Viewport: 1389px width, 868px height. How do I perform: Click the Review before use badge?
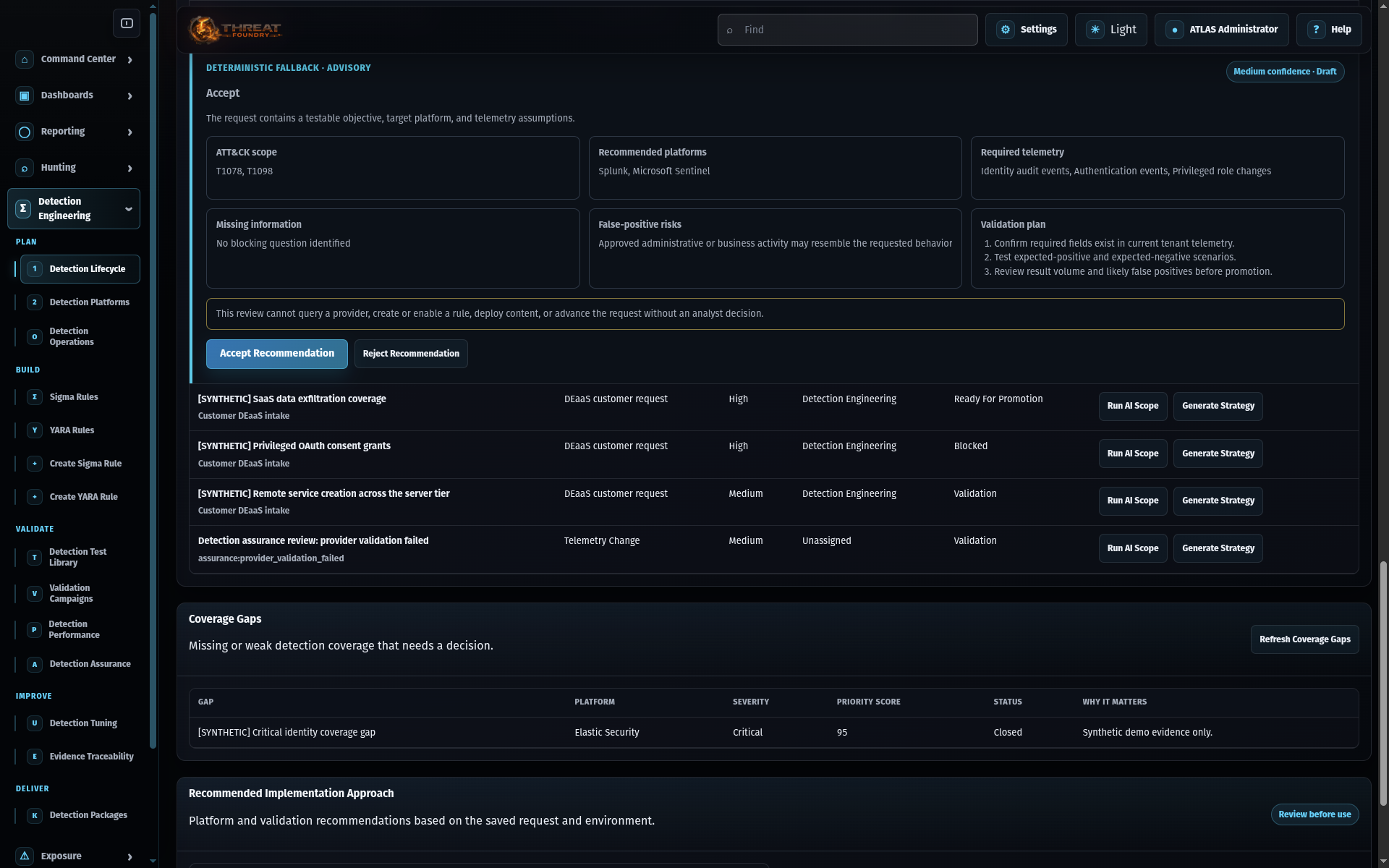coord(1314,814)
